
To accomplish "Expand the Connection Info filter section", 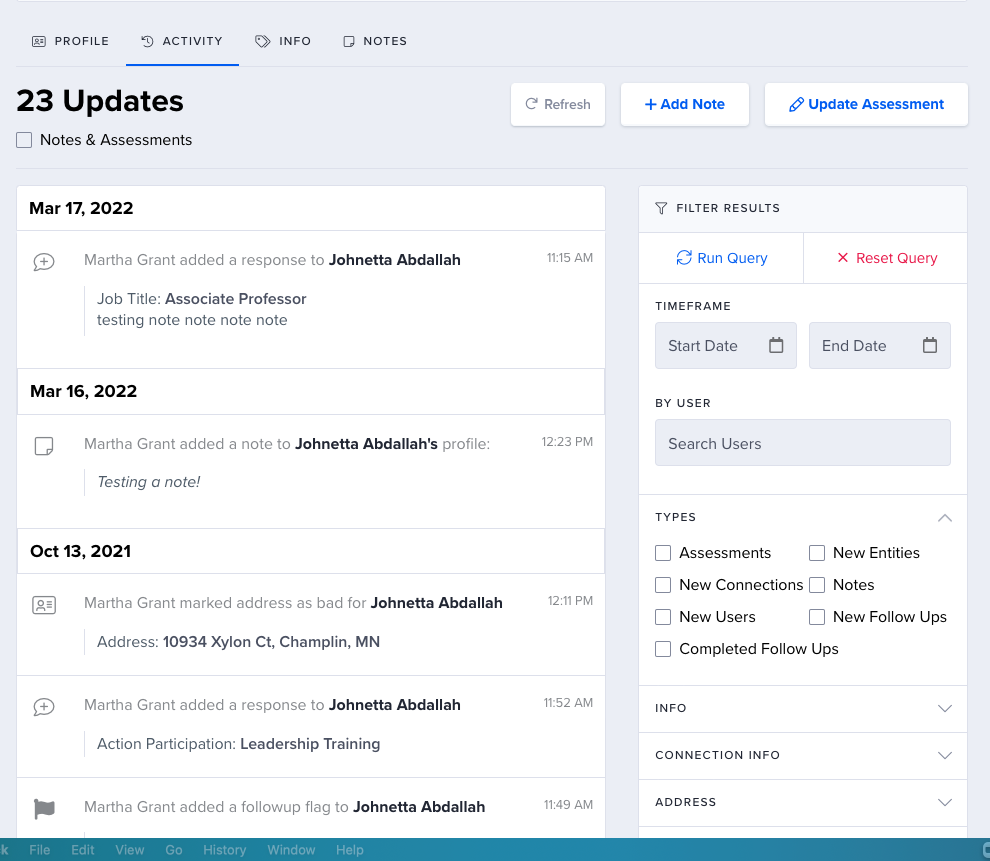I will 945,756.
